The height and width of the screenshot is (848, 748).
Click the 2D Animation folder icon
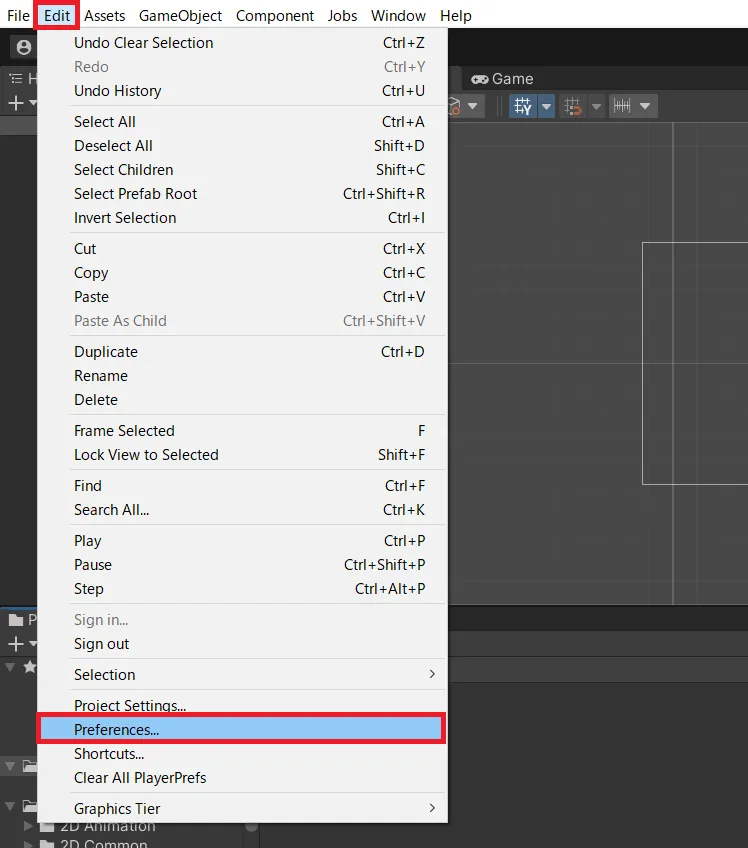(x=47, y=827)
